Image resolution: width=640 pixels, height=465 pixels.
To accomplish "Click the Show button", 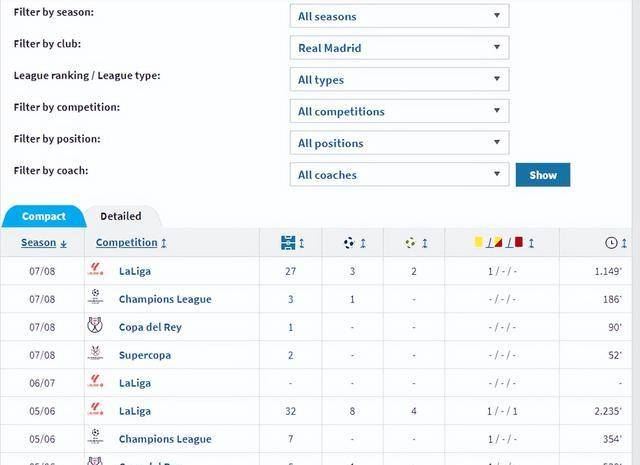I will coord(543,175).
